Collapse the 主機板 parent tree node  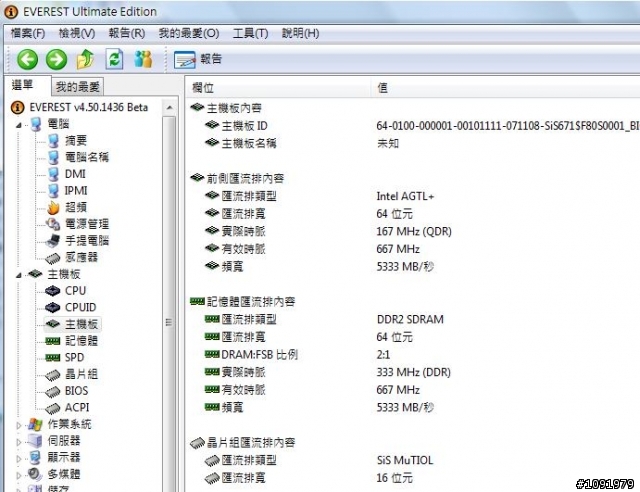(18, 276)
